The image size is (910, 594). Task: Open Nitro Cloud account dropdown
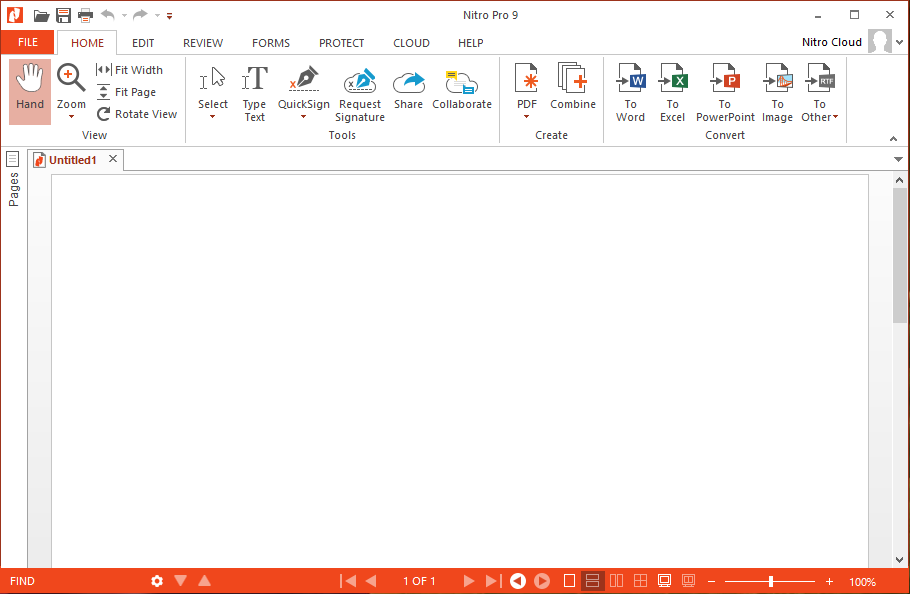point(900,42)
